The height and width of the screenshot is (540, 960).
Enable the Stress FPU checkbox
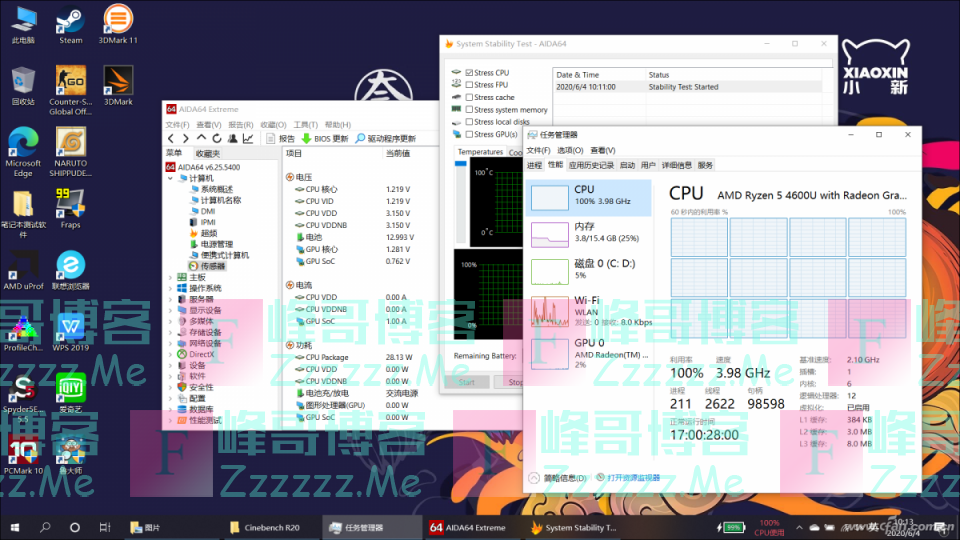click(469, 84)
